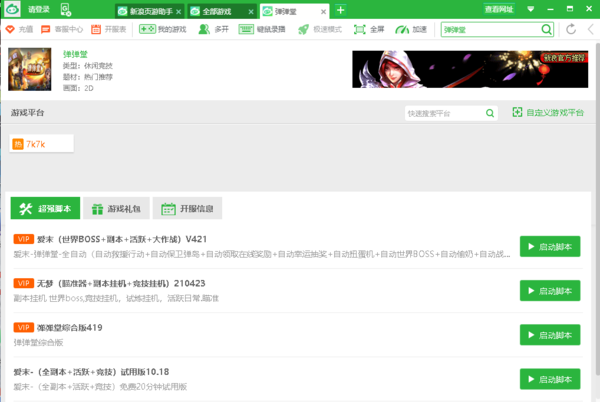Launch script for 弹弹堂综合版419
Viewport: 600px width, 402px height.
pos(550,335)
